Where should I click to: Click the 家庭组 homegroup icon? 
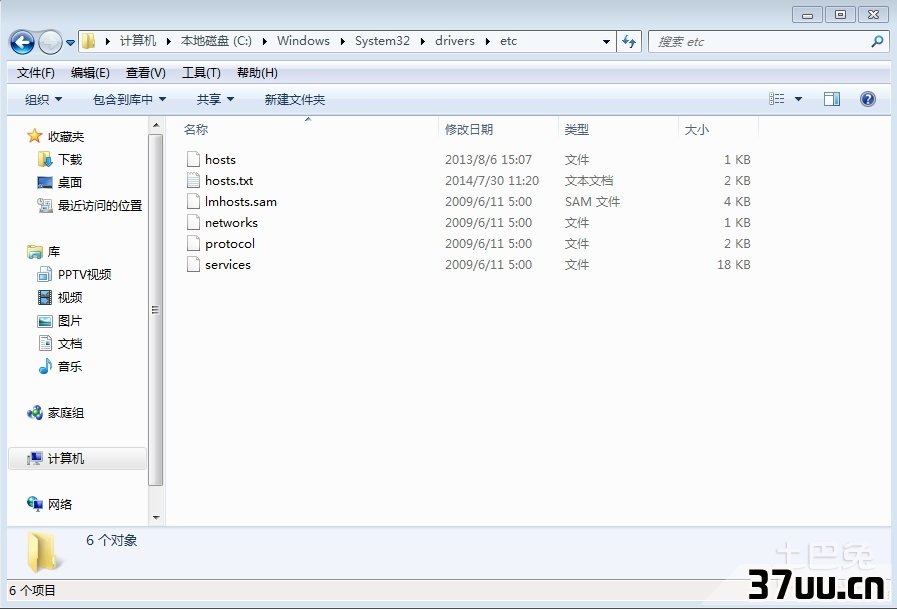coord(34,412)
